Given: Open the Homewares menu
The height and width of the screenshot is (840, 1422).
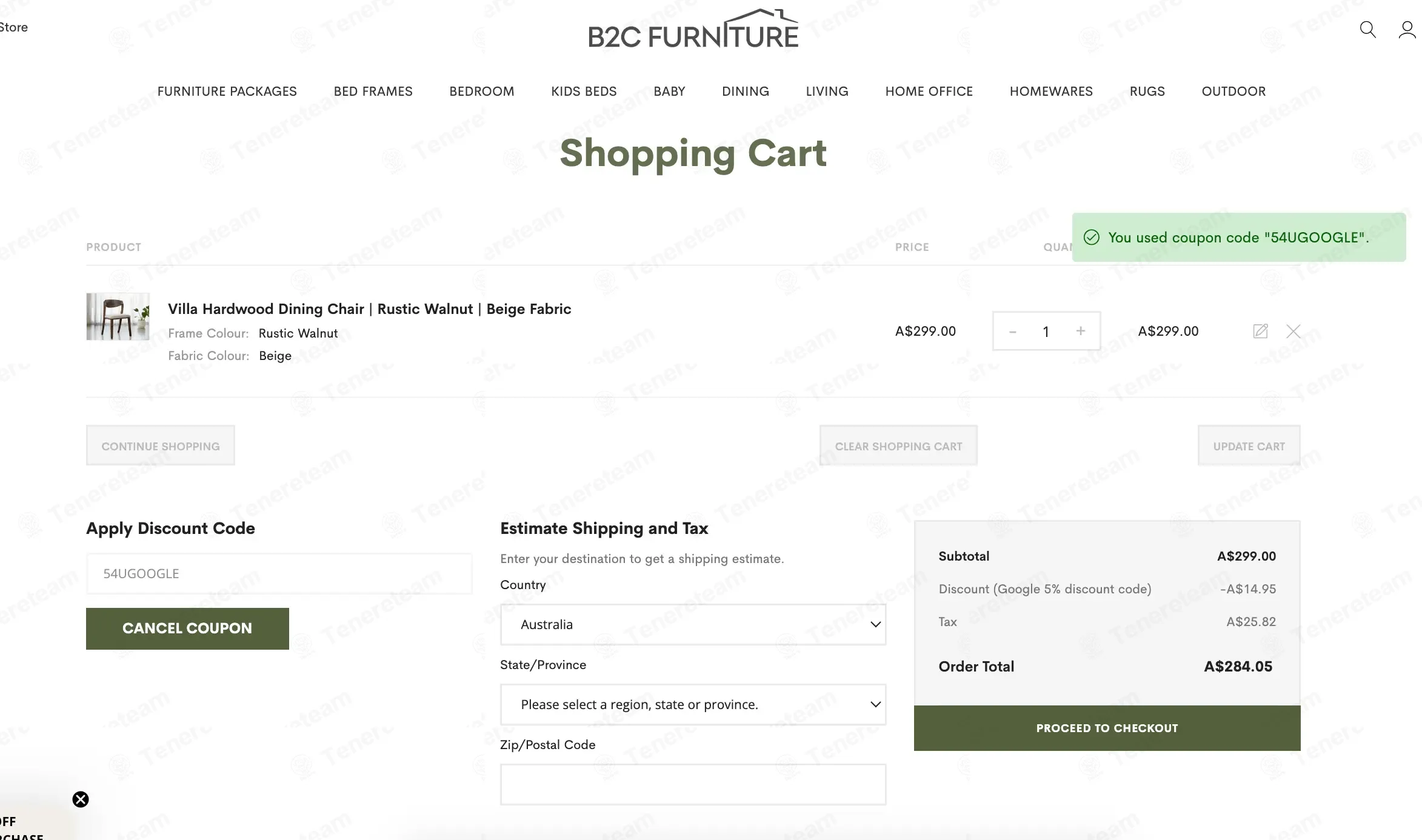Looking at the screenshot, I should tap(1052, 92).
